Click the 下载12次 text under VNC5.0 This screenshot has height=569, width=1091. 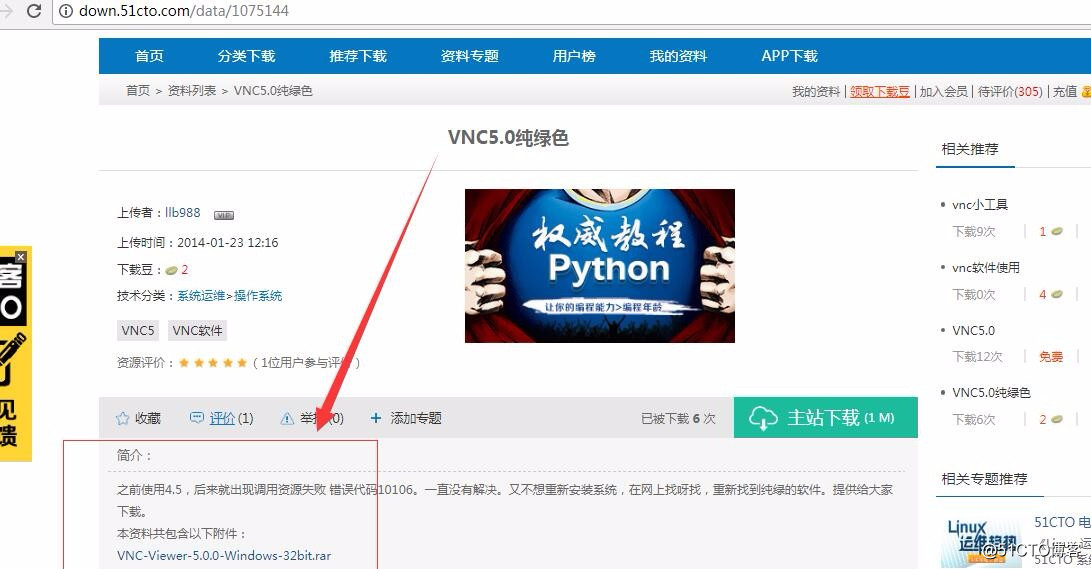pyautogui.click(x=978, y=357)
